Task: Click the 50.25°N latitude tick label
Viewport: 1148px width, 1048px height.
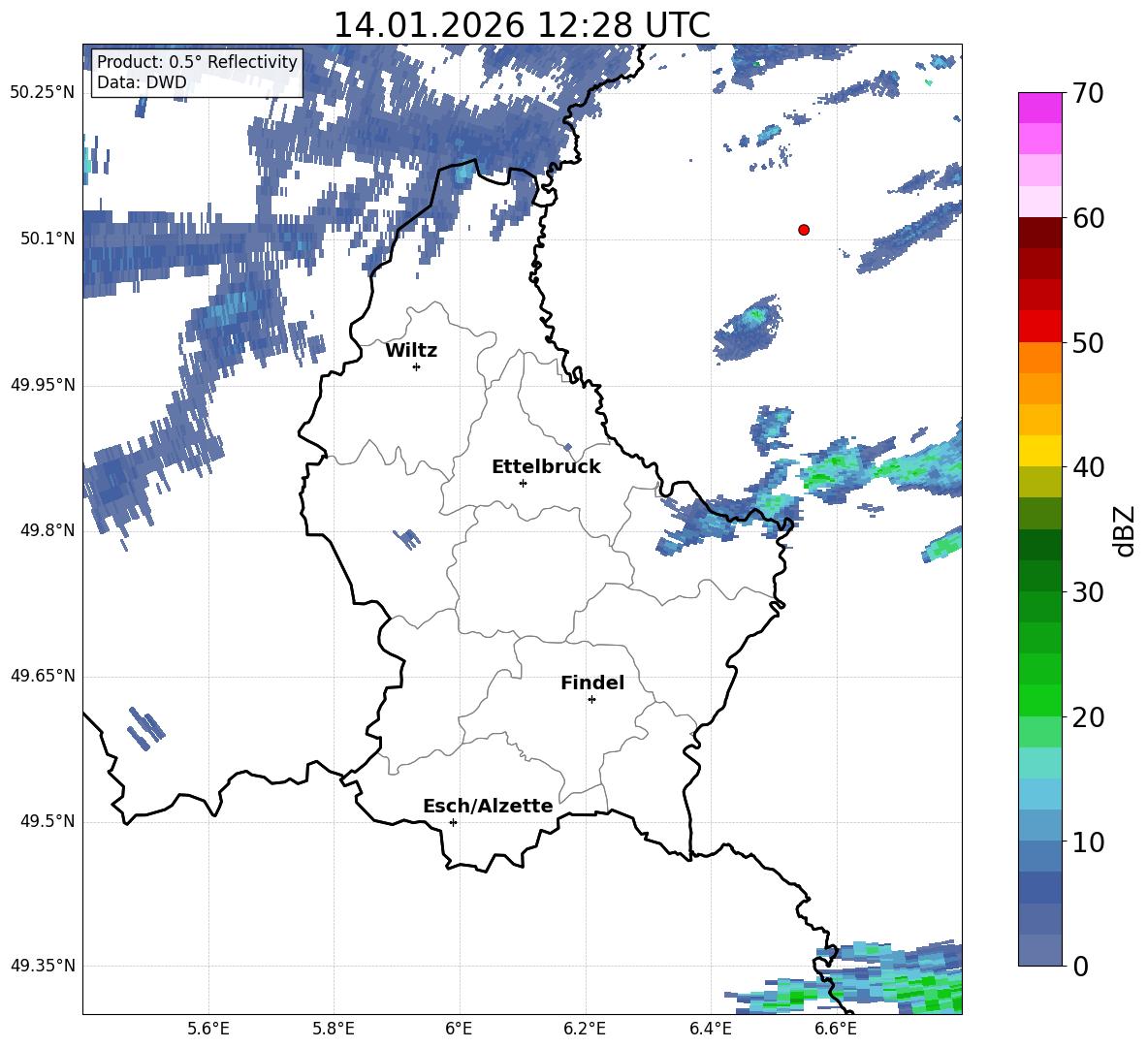Action: 43,93
